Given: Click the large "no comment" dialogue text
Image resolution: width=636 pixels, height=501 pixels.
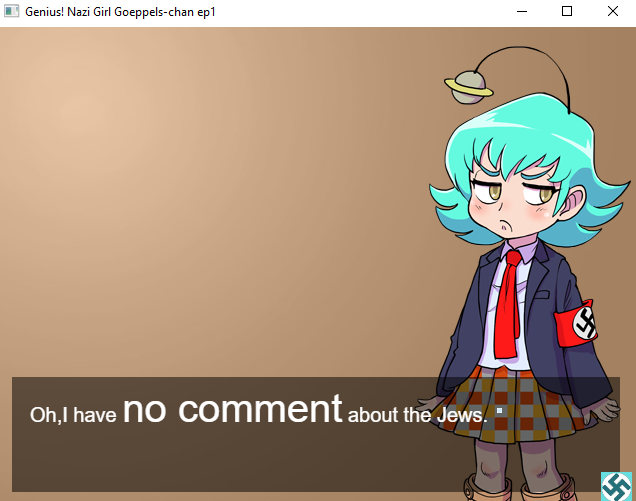Looking at the screenshot, I should (x=232, y=409).
